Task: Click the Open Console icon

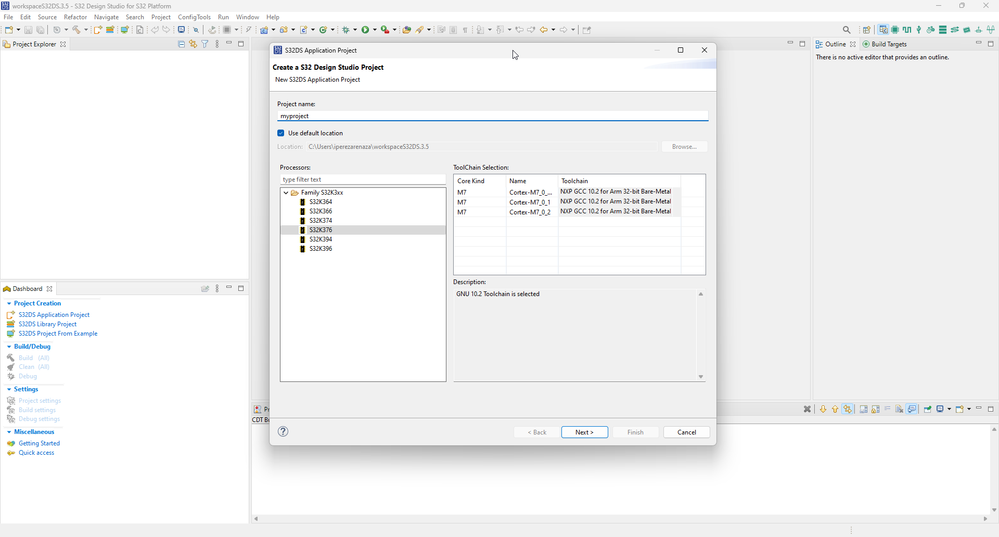Action: 959,409
